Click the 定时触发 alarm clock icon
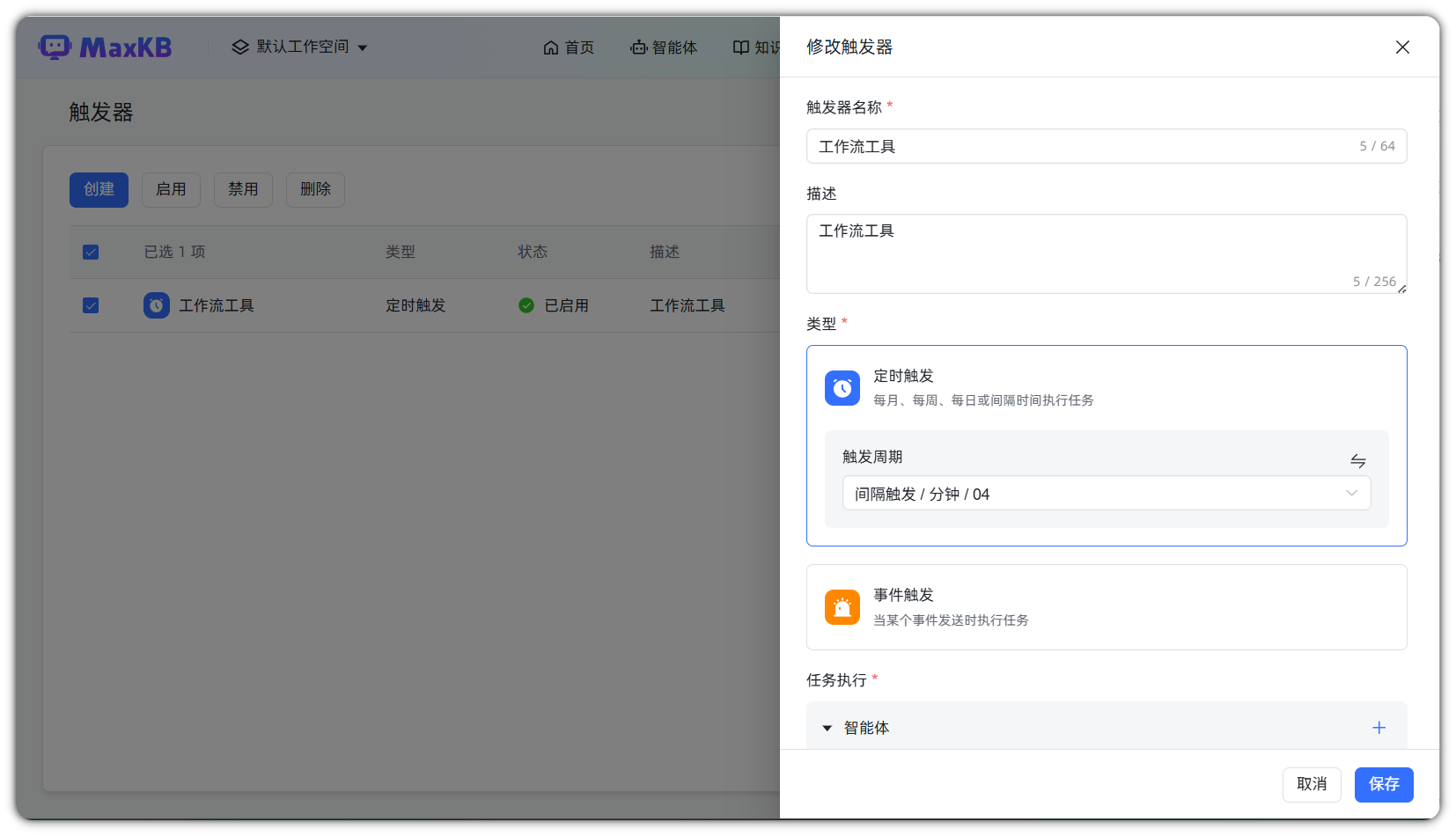The image size is (1456, 836). pyautogui.click(x=842, y=388)
